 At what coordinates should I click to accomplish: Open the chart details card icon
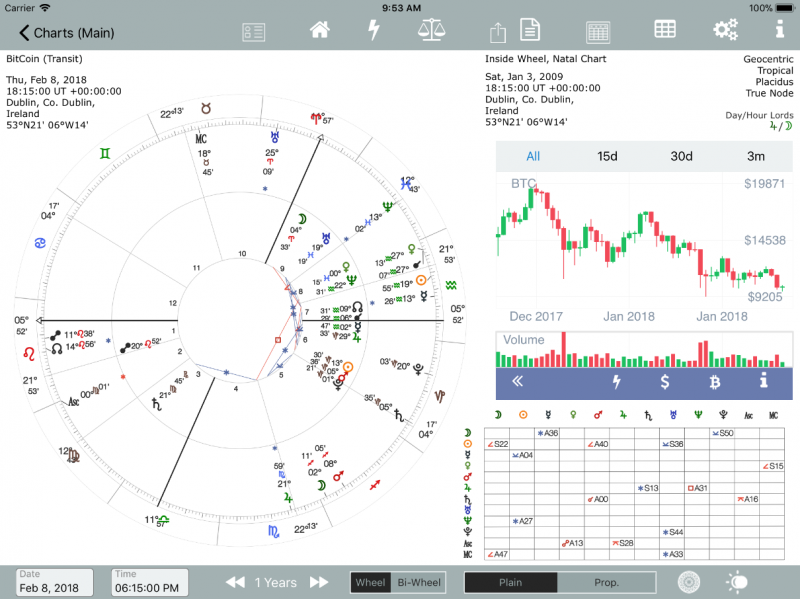(253, 31)
